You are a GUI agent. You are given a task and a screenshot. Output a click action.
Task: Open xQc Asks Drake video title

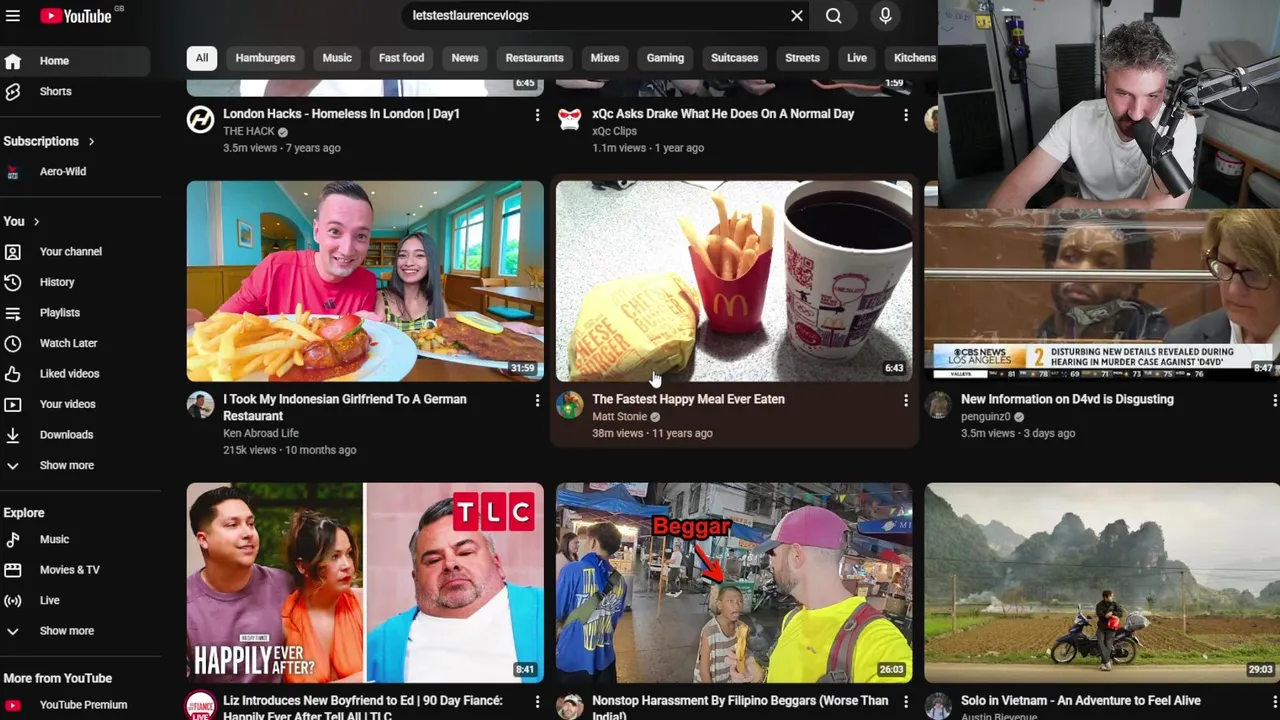[723, 114]
